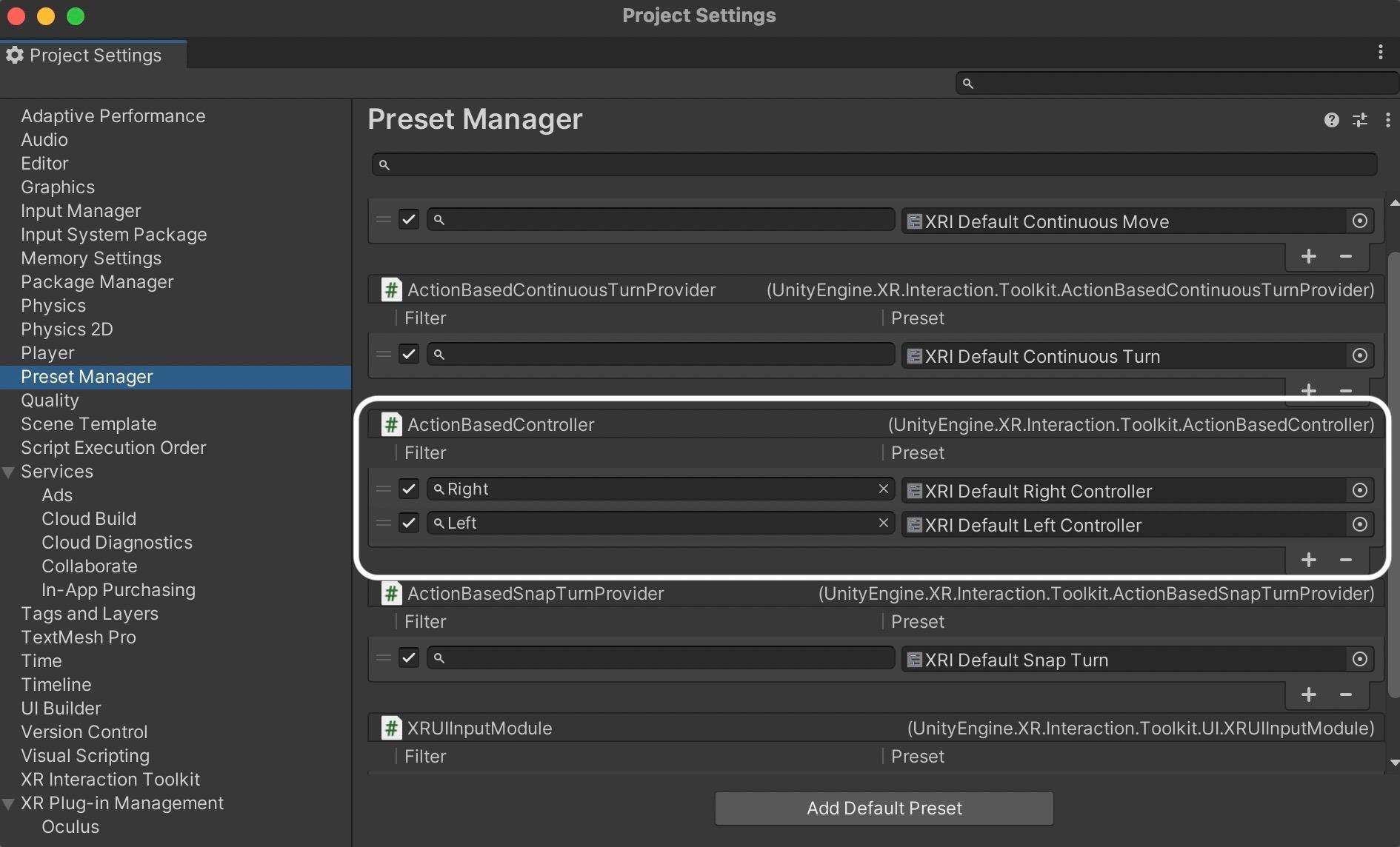Collapse the Services section
The image size is (1400, 847).
tap(9, 472)
